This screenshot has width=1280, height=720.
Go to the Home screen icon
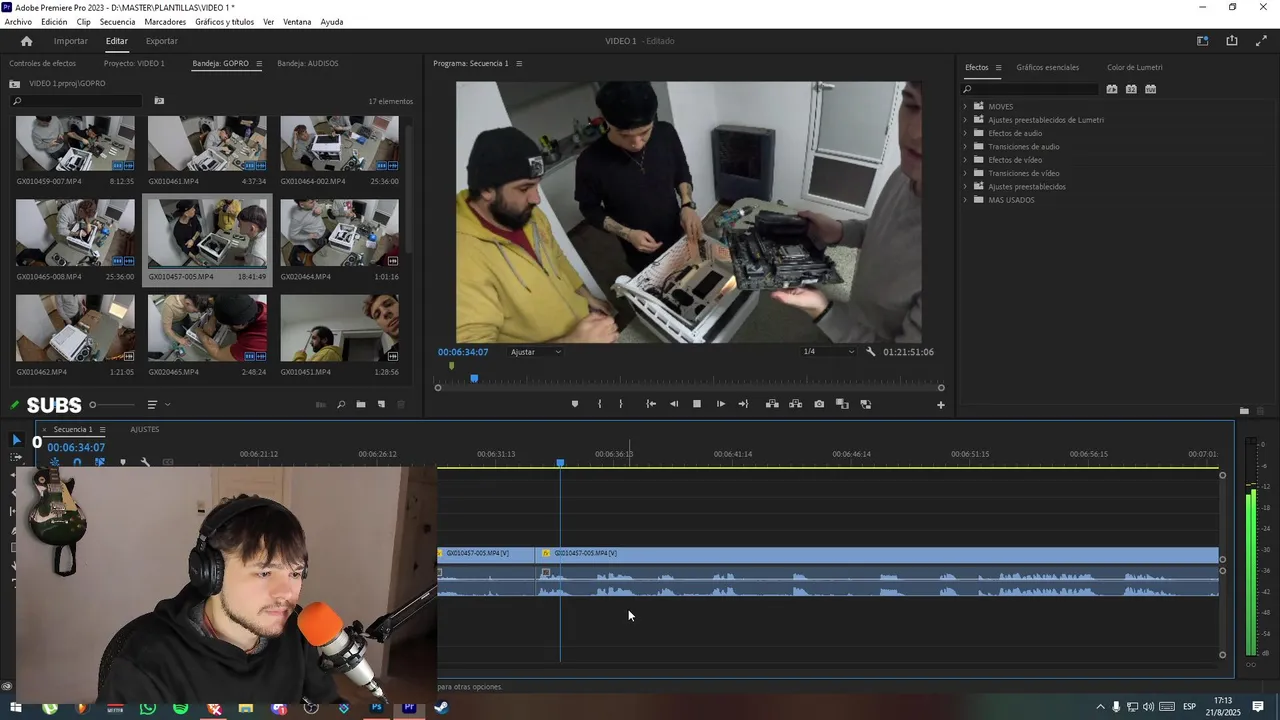tap(26, 41)
